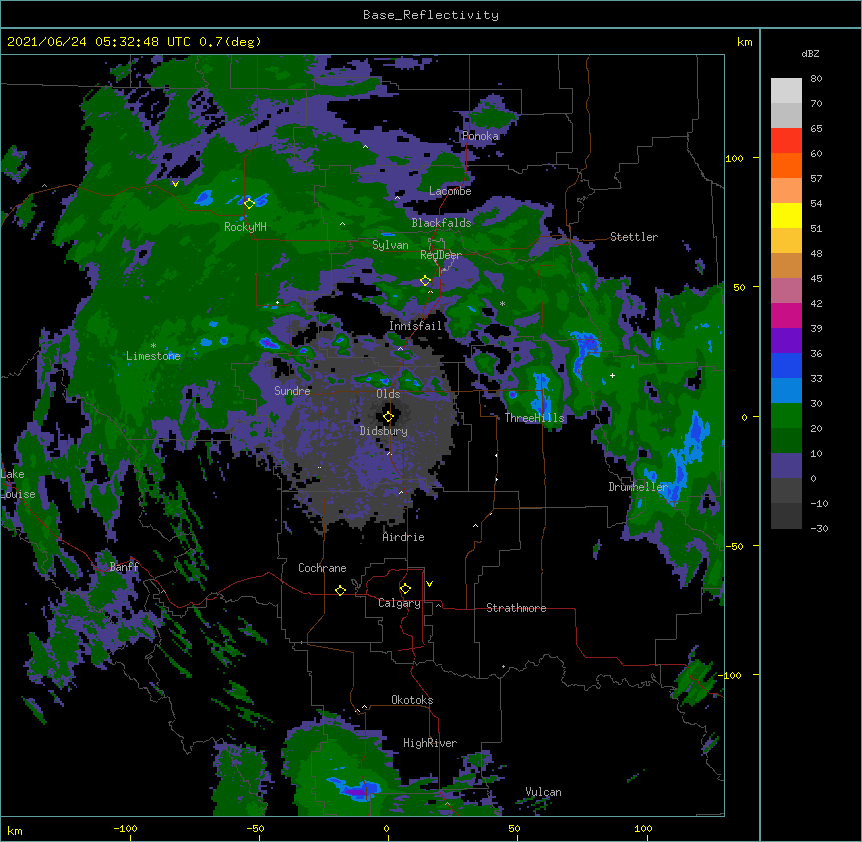The image size is (862, 842).
Task: Select the Strathmore label
Action: (516, 608)
